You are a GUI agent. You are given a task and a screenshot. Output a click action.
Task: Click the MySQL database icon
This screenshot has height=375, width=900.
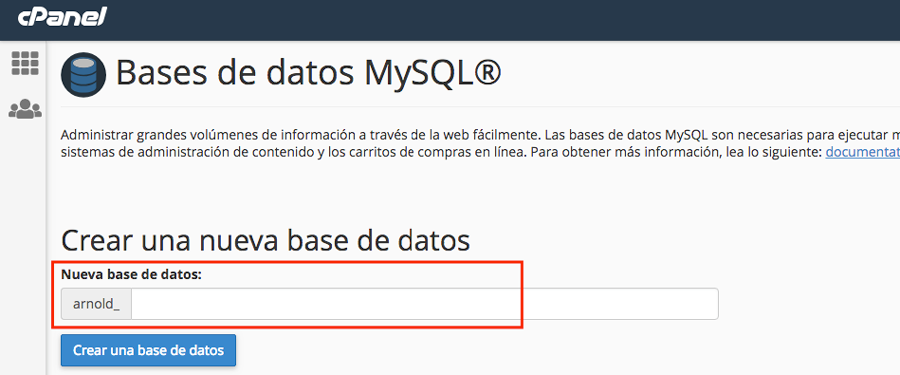[83, 75]
